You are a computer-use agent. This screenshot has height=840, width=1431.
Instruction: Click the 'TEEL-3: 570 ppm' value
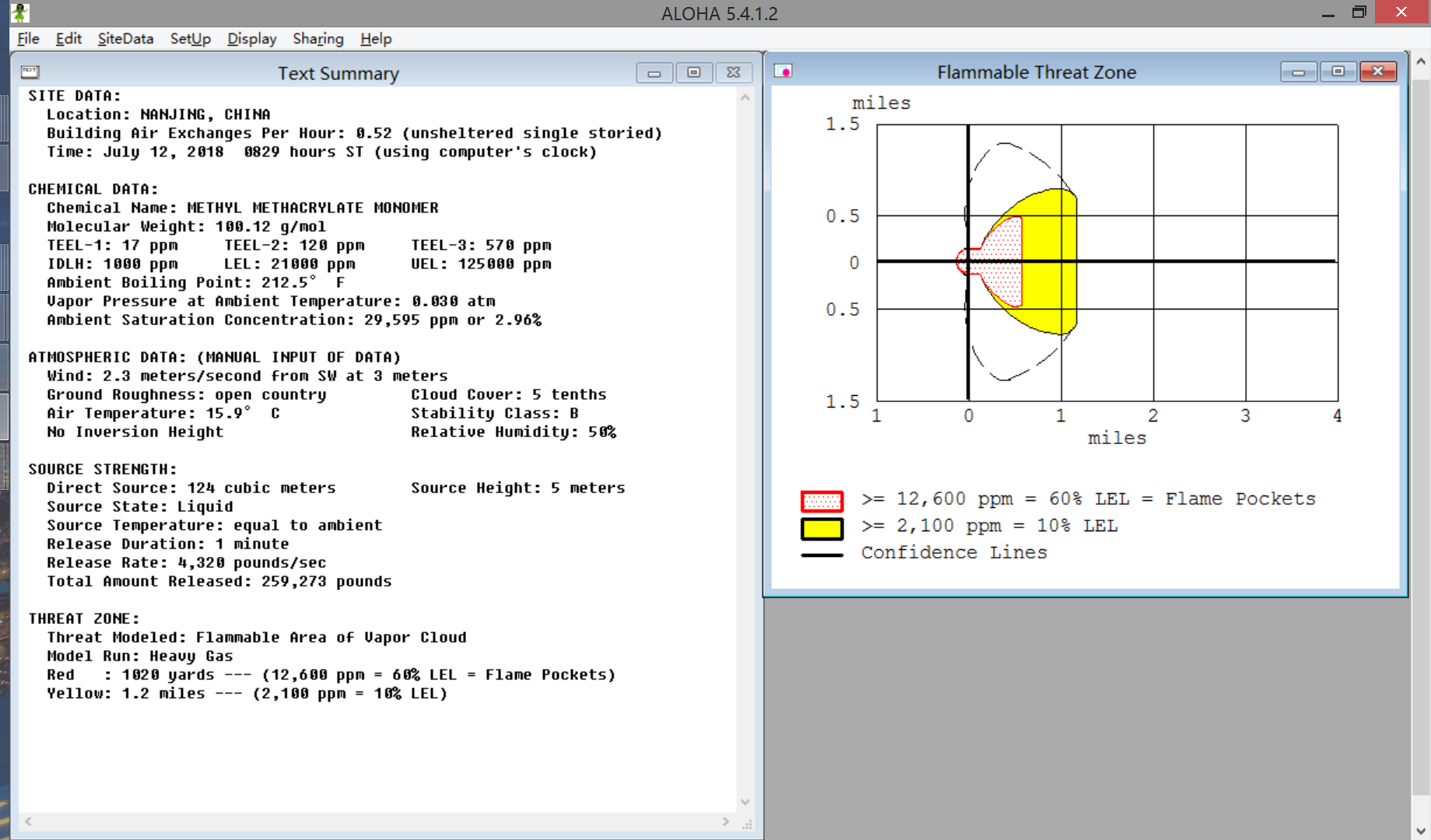tap(482, 245)
